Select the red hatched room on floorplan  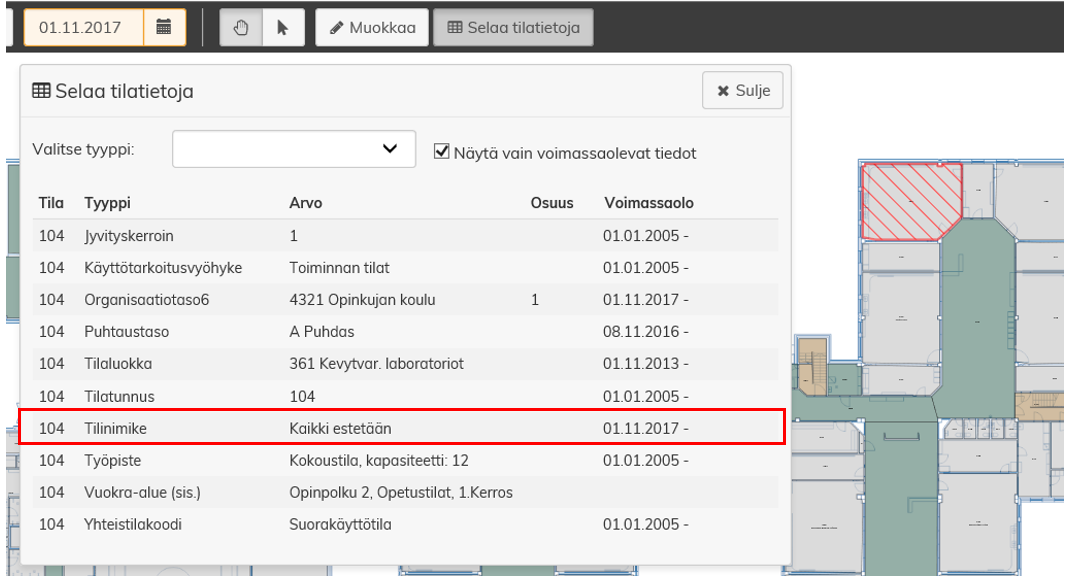click(908, 200)
